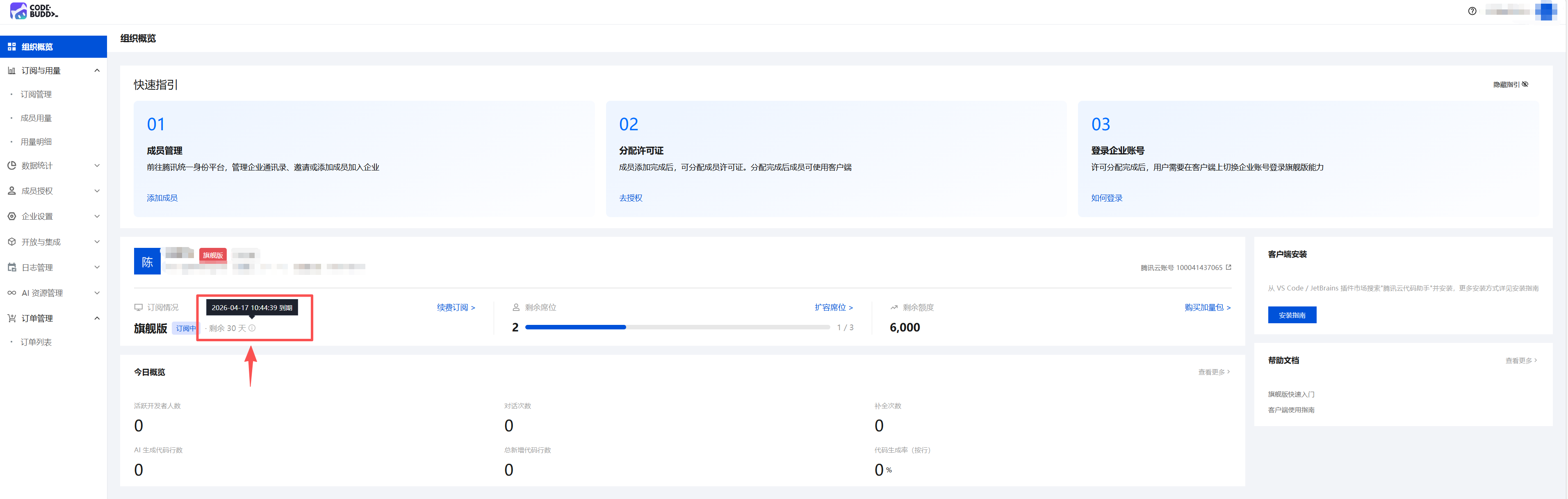
Task: Go to 订单列表 menu item
Action: point(36,342)
